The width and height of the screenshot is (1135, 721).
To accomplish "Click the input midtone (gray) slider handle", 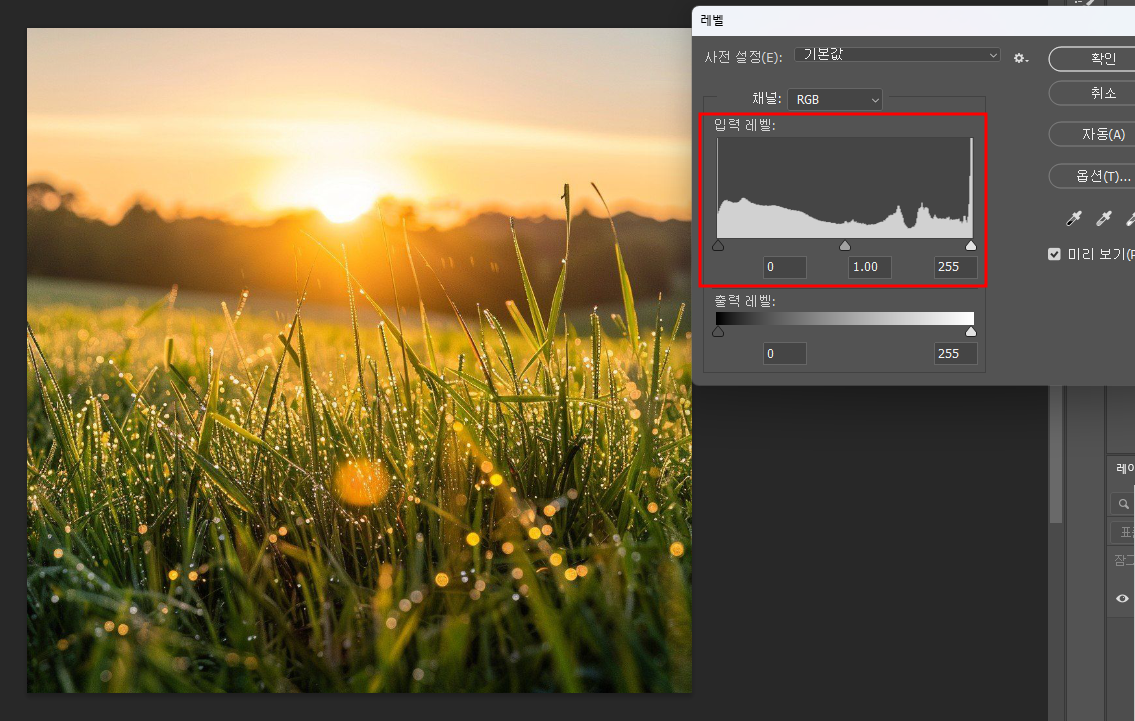I will click(845, 245).
